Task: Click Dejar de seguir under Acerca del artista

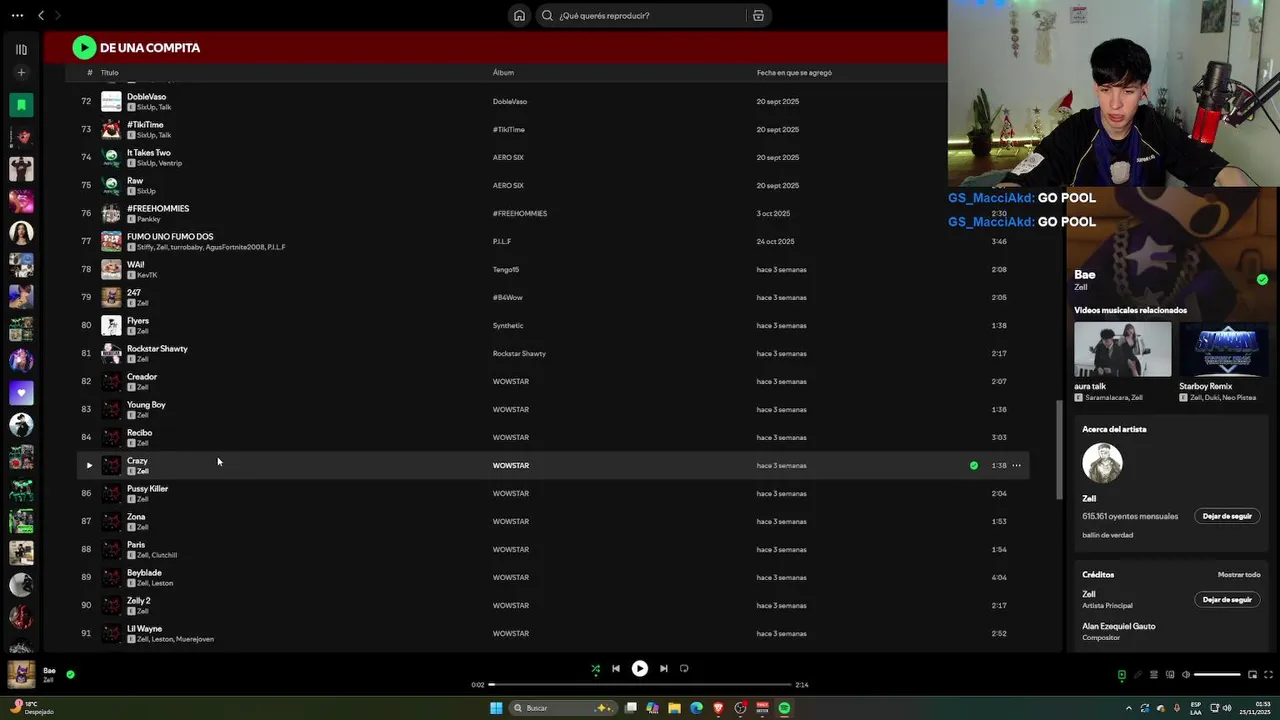Action: (x=1227, y=516)
